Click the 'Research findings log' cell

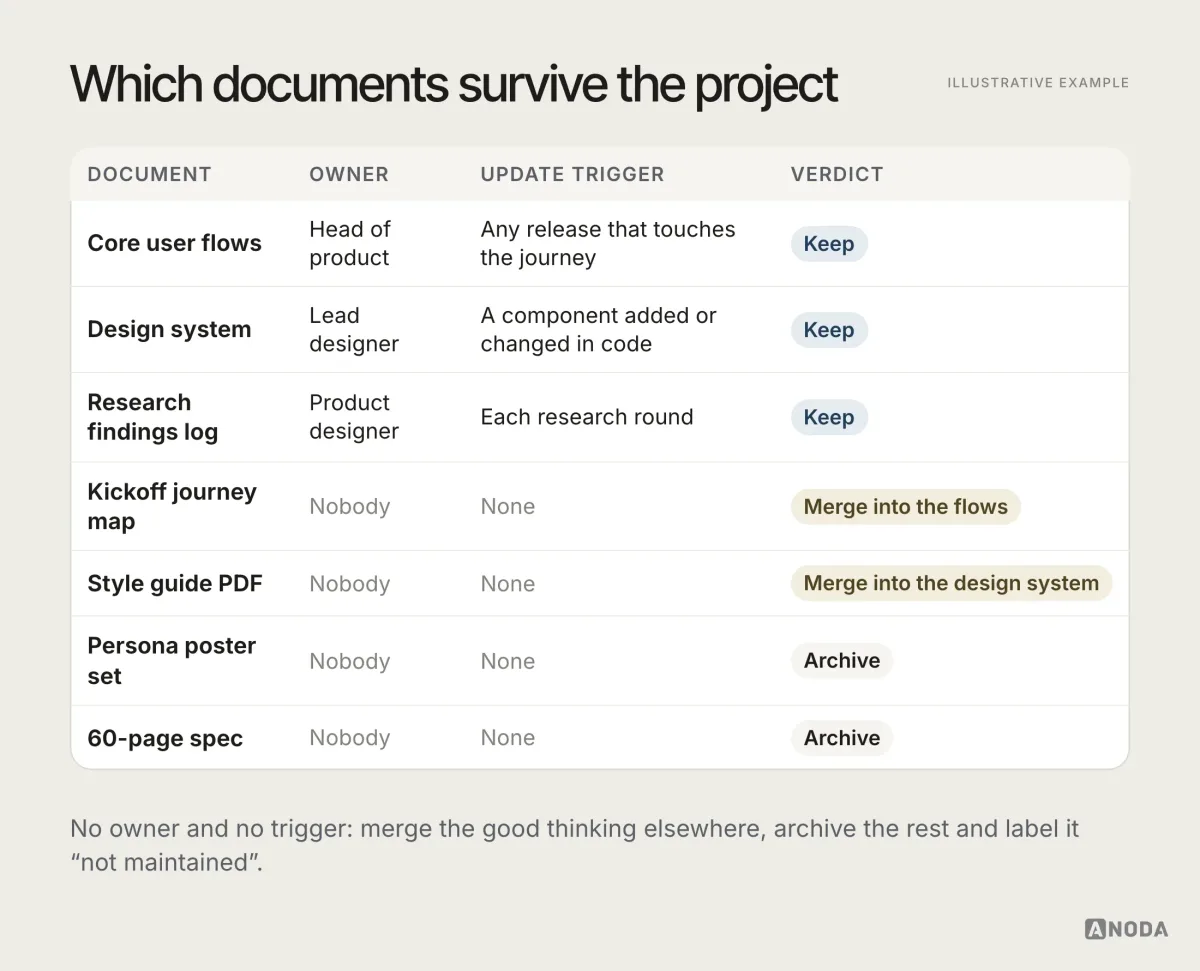point(152,417)
